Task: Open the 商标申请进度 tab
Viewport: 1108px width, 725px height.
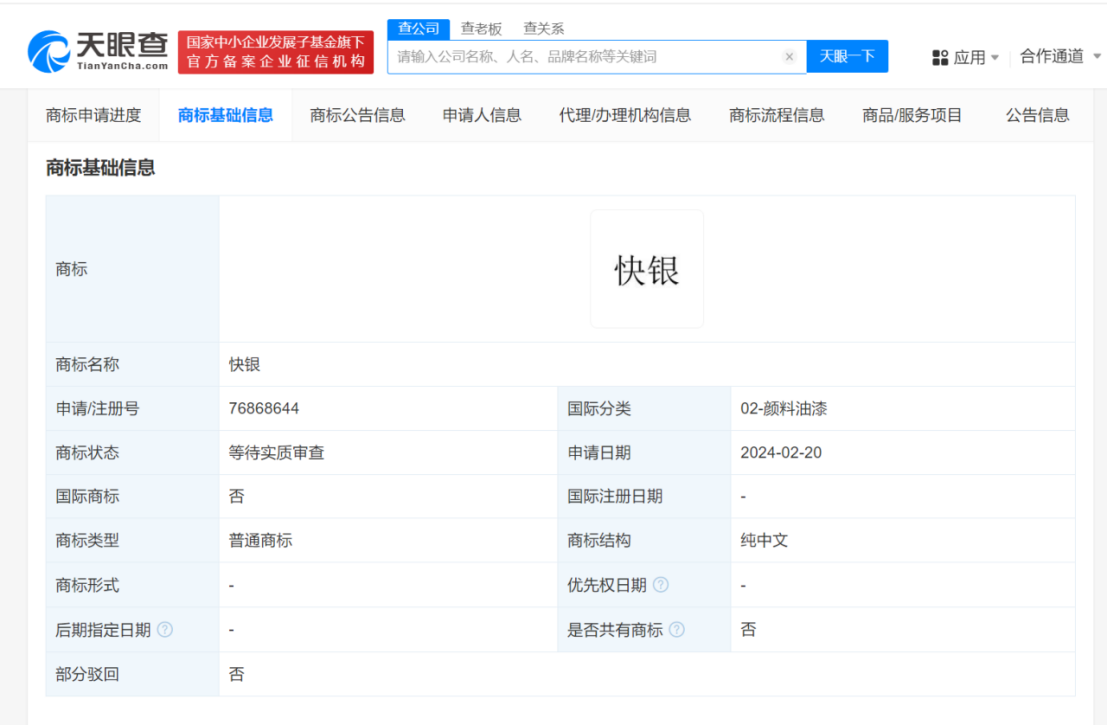Action: tap(93, 115)
